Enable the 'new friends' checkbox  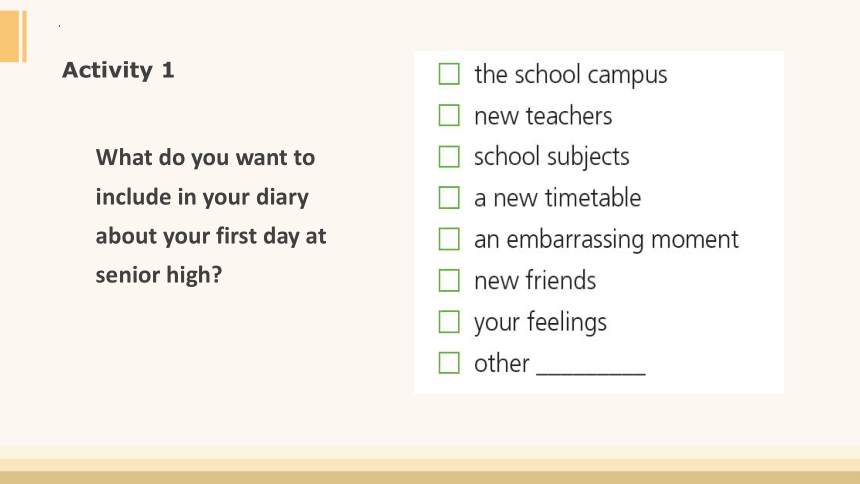[449, 280]
